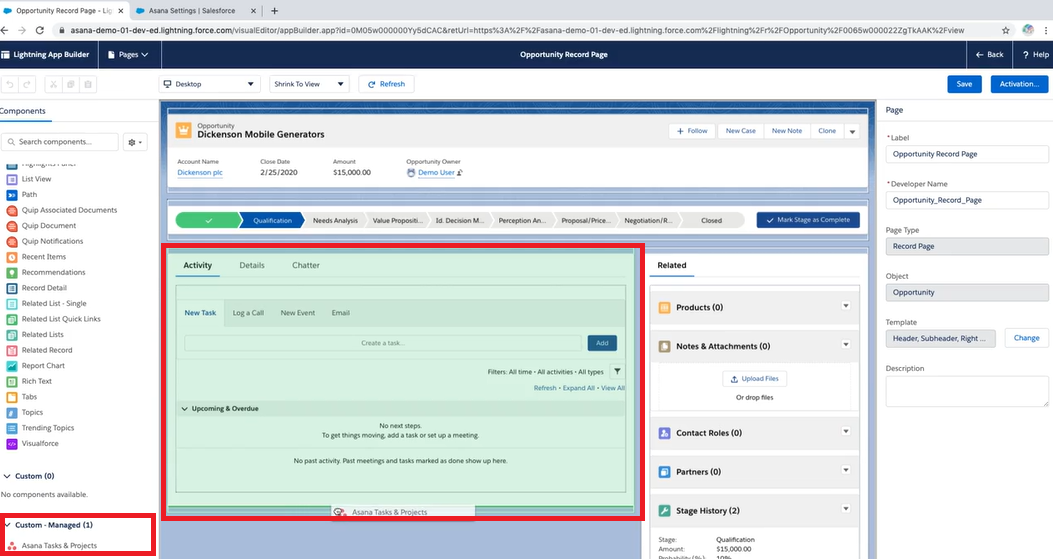Click the Related List - Single icon
This screenshot has width=1053, height=559.
point(11,304)
